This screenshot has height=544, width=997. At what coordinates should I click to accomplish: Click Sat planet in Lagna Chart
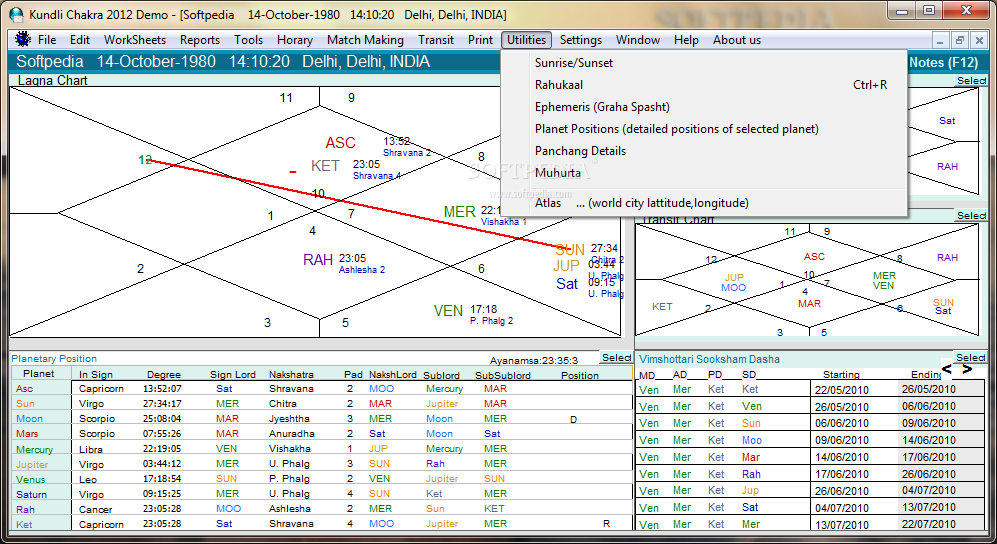click(x=567, y=283)
